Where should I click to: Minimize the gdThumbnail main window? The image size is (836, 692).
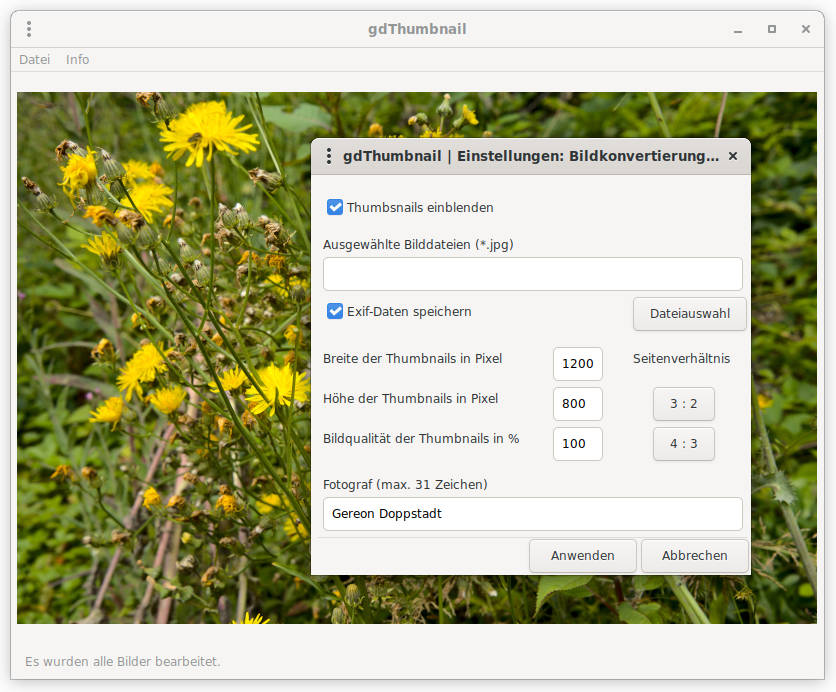click(738, 29)
